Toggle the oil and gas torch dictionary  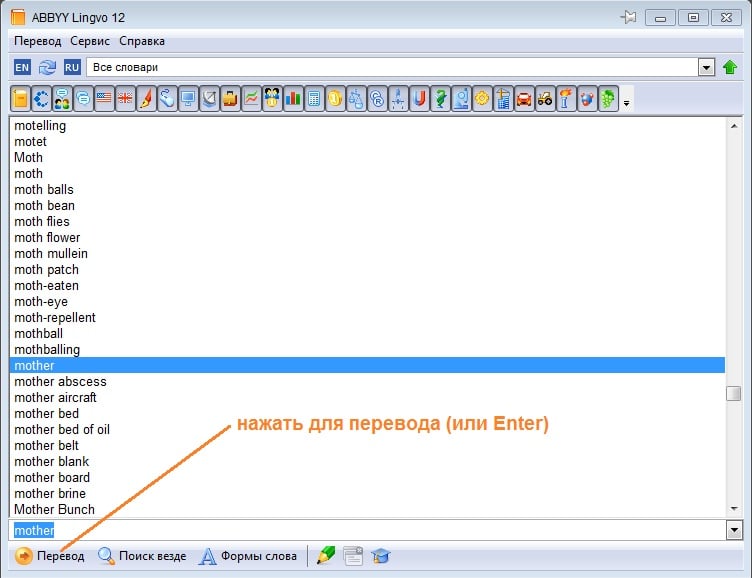pyautogui.click(x=566, y=99)
